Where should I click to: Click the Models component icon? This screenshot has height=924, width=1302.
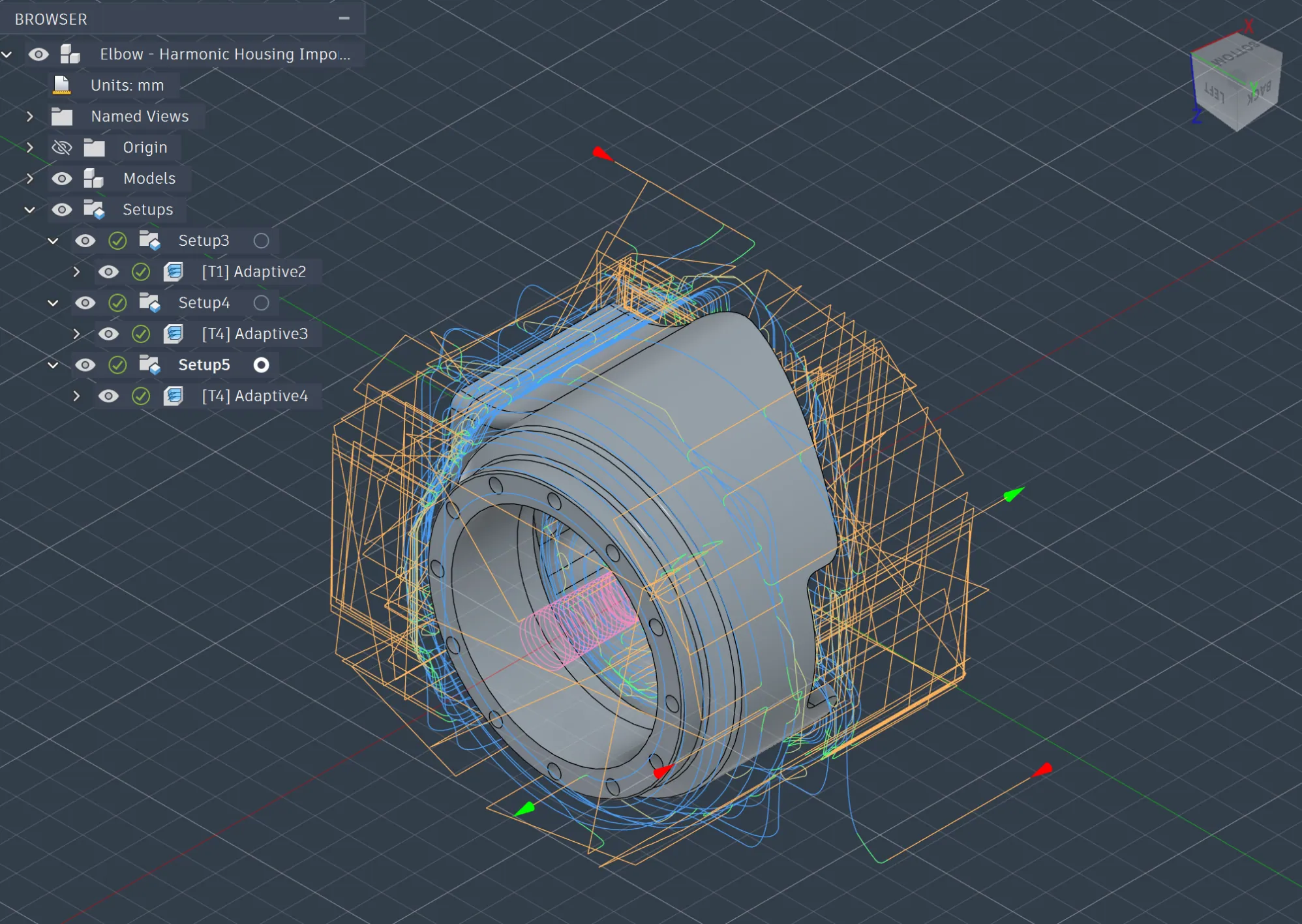(x=93, y=178)
